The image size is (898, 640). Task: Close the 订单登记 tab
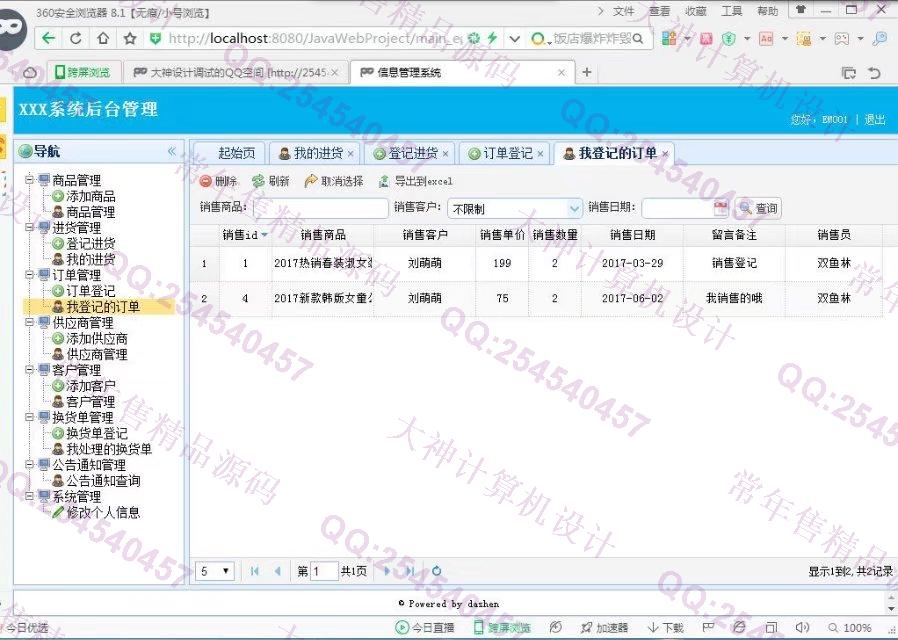[x=541, y=154]
